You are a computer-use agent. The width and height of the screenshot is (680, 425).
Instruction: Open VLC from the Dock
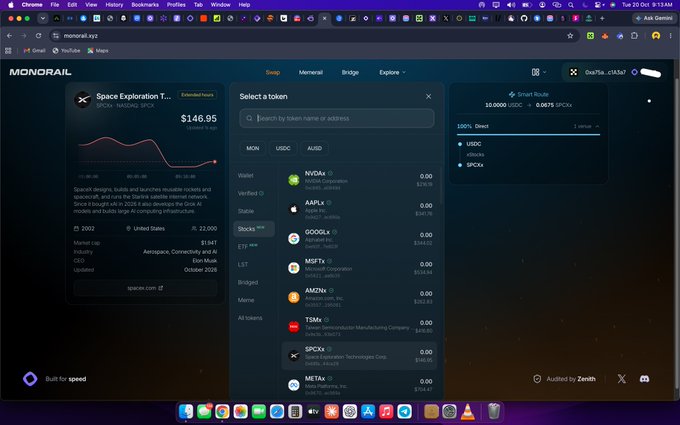pos(468,411)
